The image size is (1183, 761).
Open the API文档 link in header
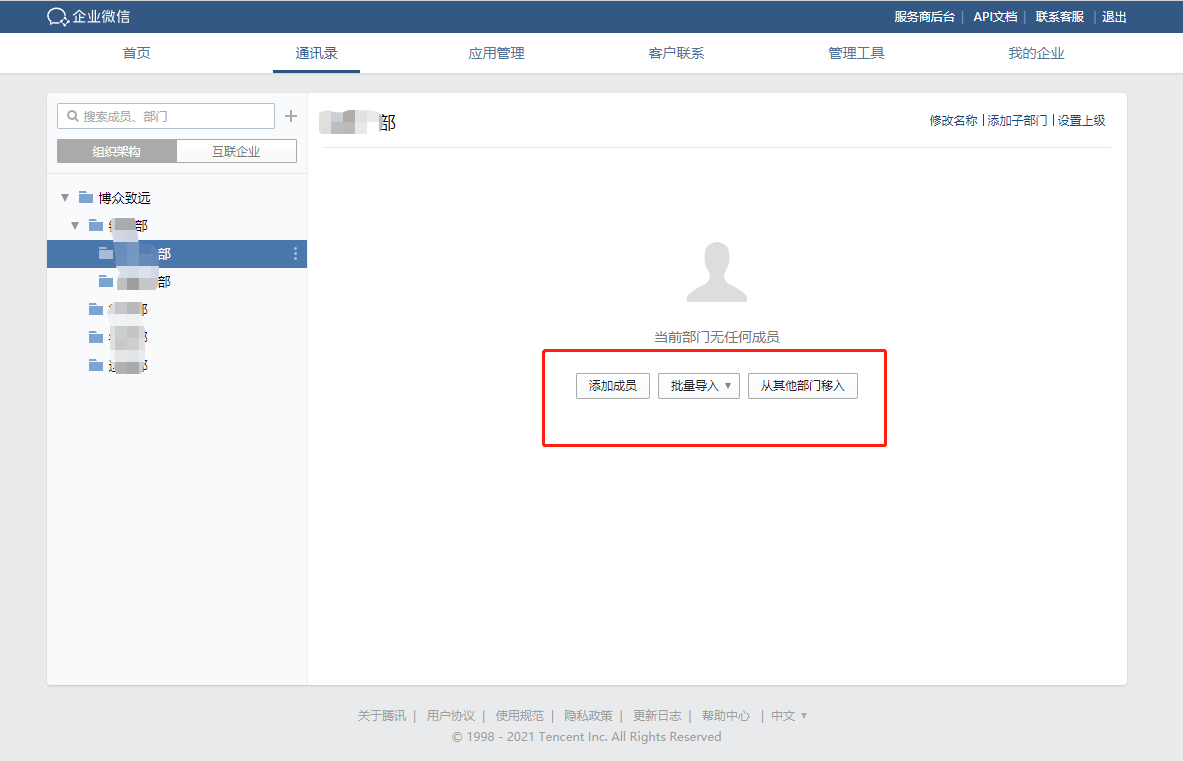pyautogui.click(x=995, y=17)
